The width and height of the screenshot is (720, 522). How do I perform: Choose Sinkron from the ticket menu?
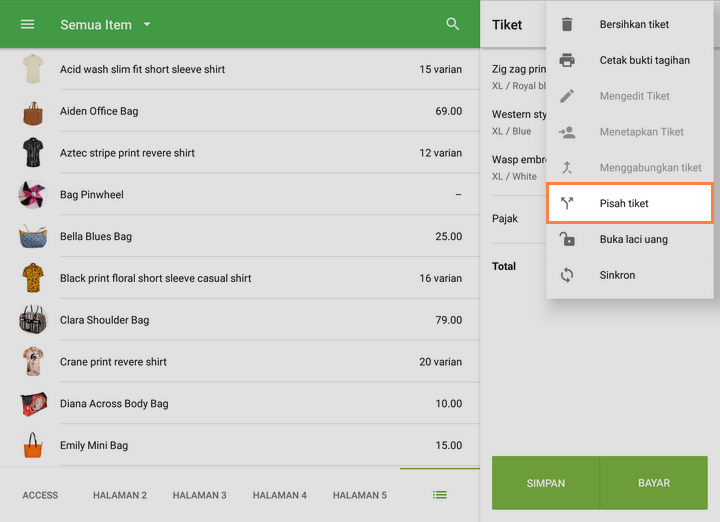pos(617,275)
